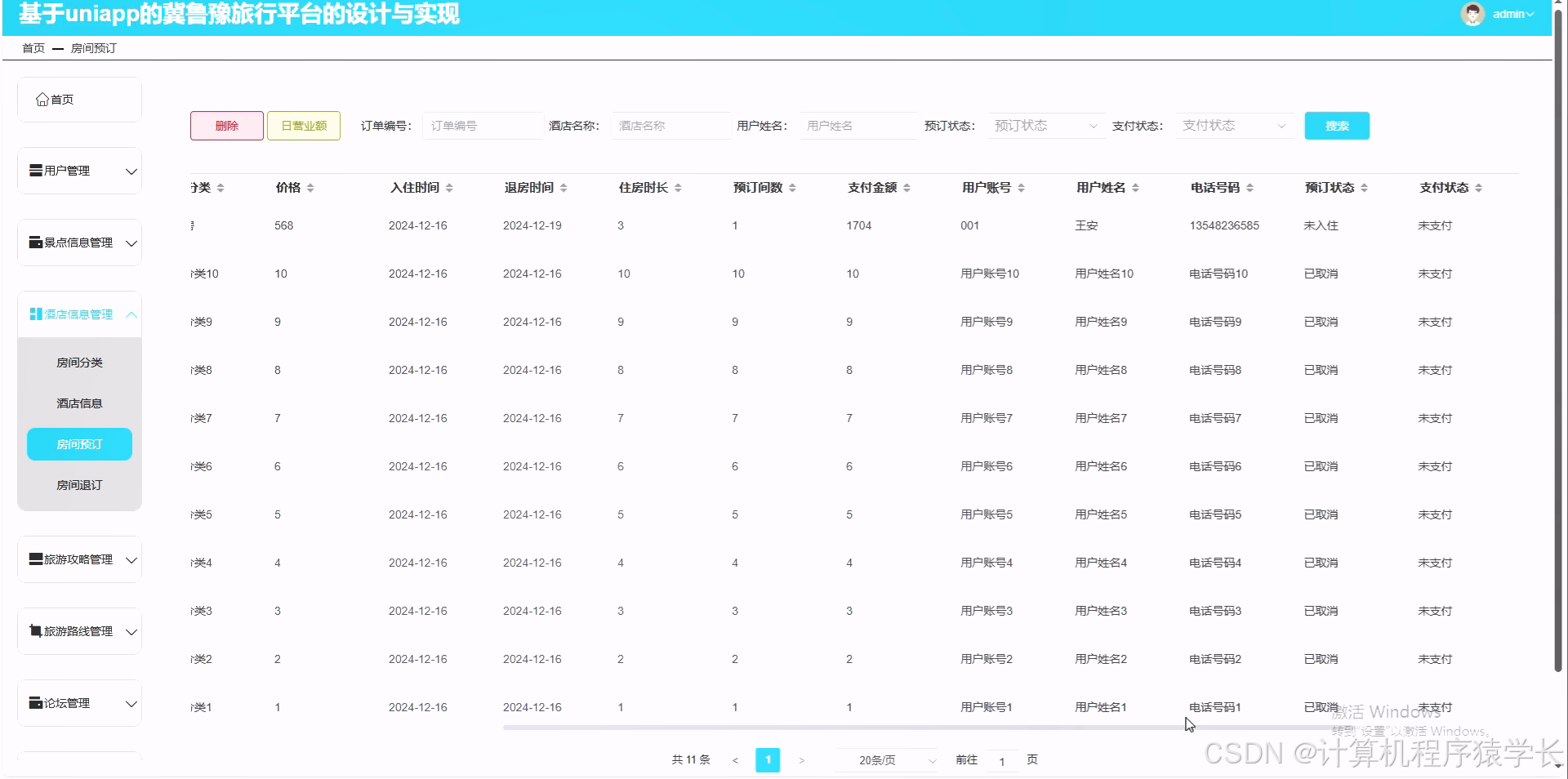Open the admin account dropdown
This screenshot has width=1568, height=779.
(1513, 14)
